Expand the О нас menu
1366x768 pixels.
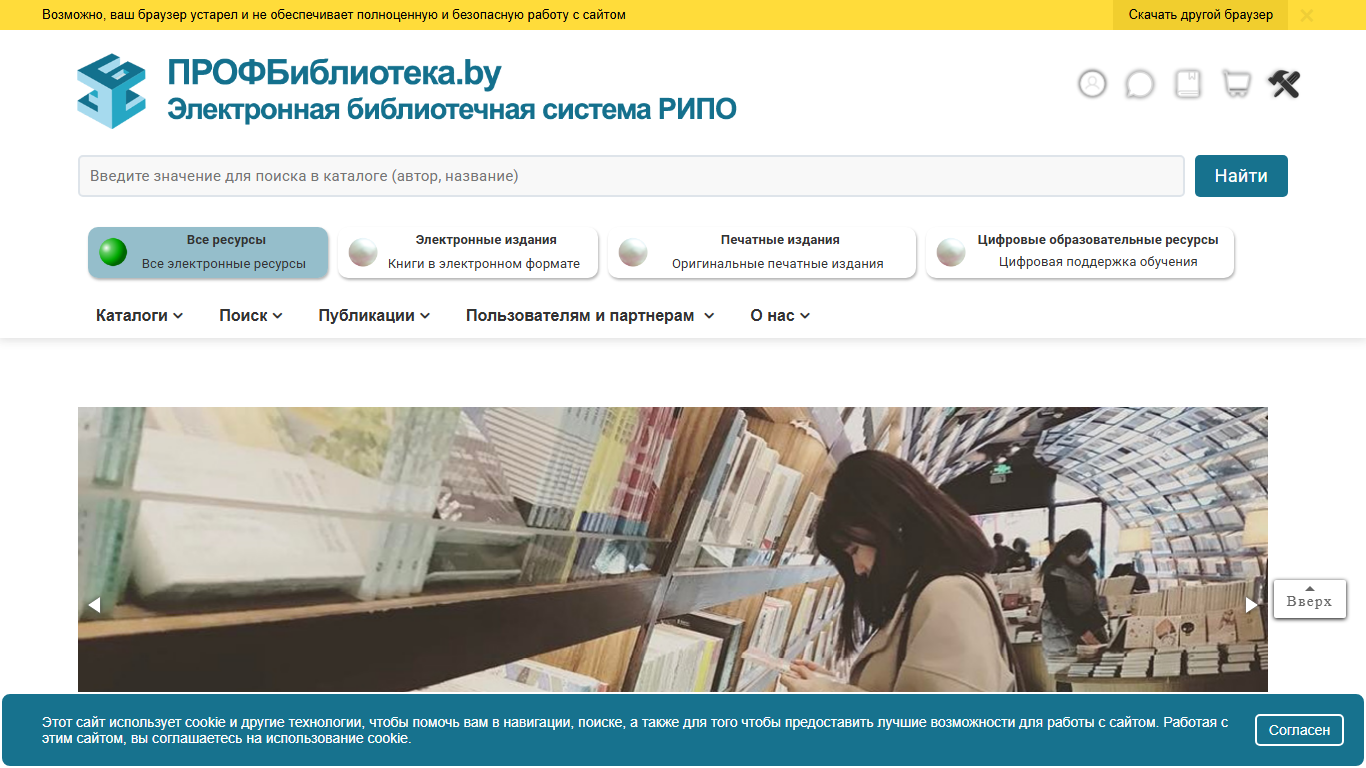pos(780,315)
